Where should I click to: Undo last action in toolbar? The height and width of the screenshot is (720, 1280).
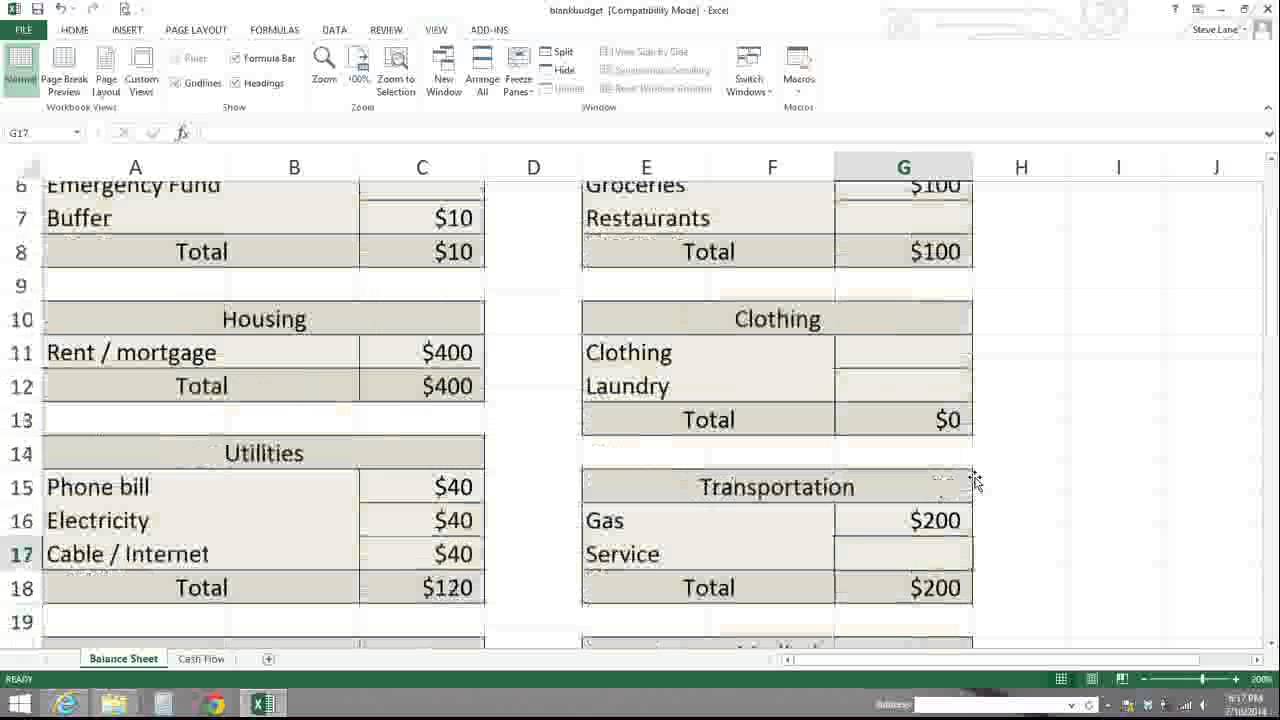coord(61,9)
